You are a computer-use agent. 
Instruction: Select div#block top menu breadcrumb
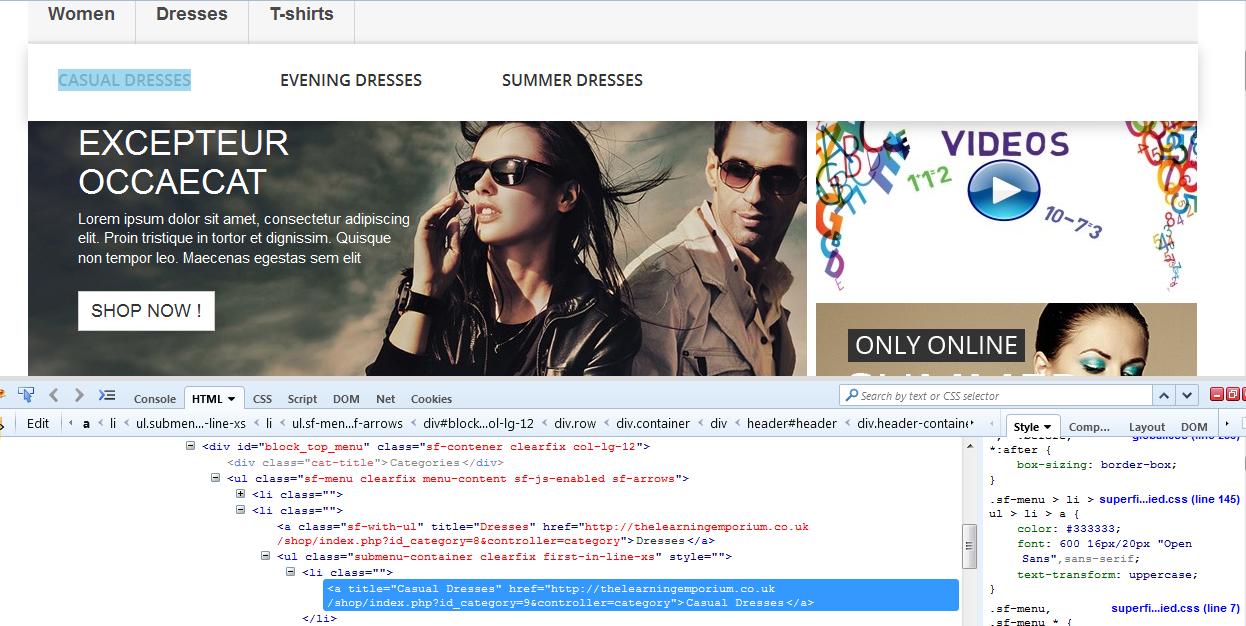point(478,423)
